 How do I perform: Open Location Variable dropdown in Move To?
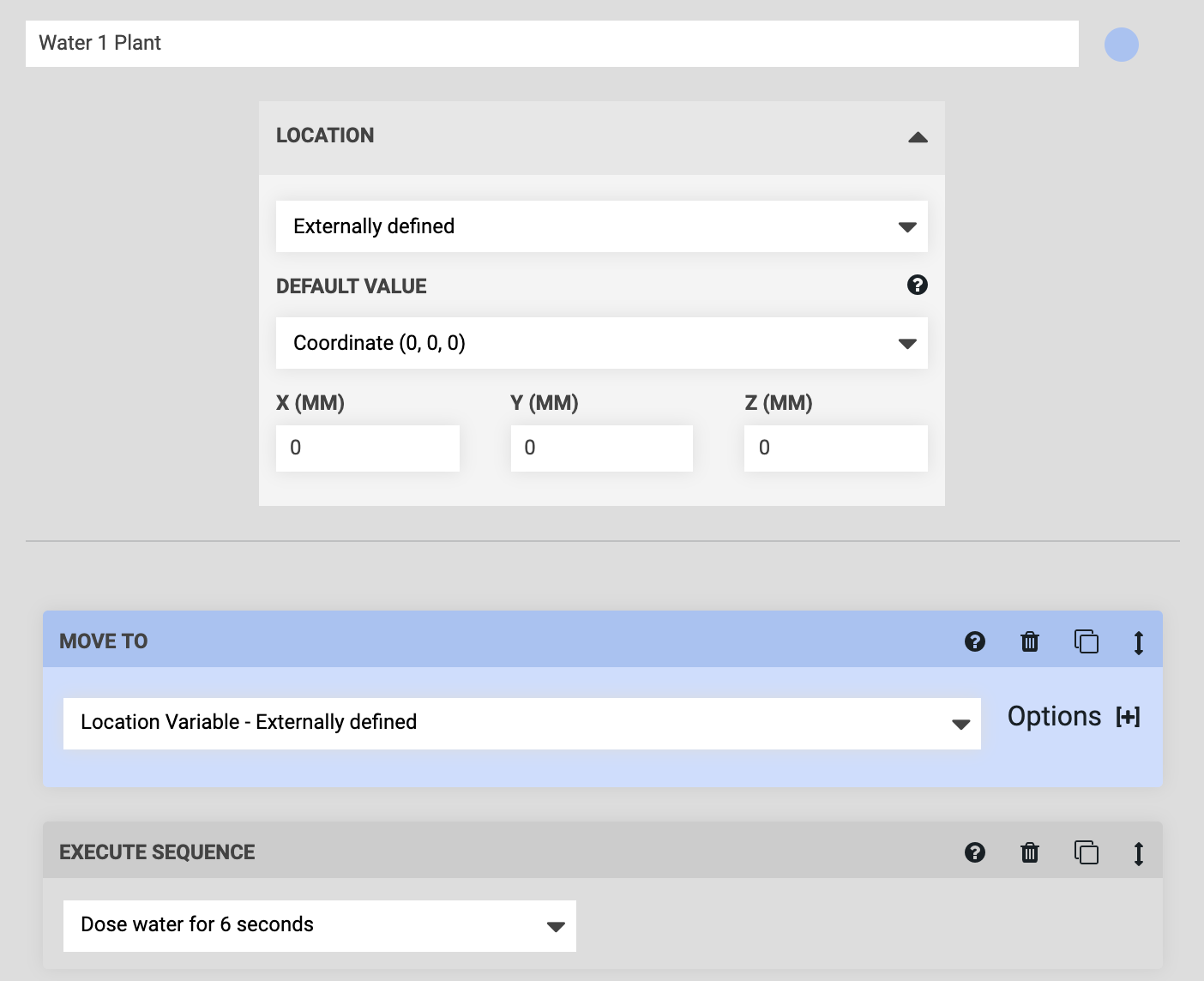tap(521, 723)
